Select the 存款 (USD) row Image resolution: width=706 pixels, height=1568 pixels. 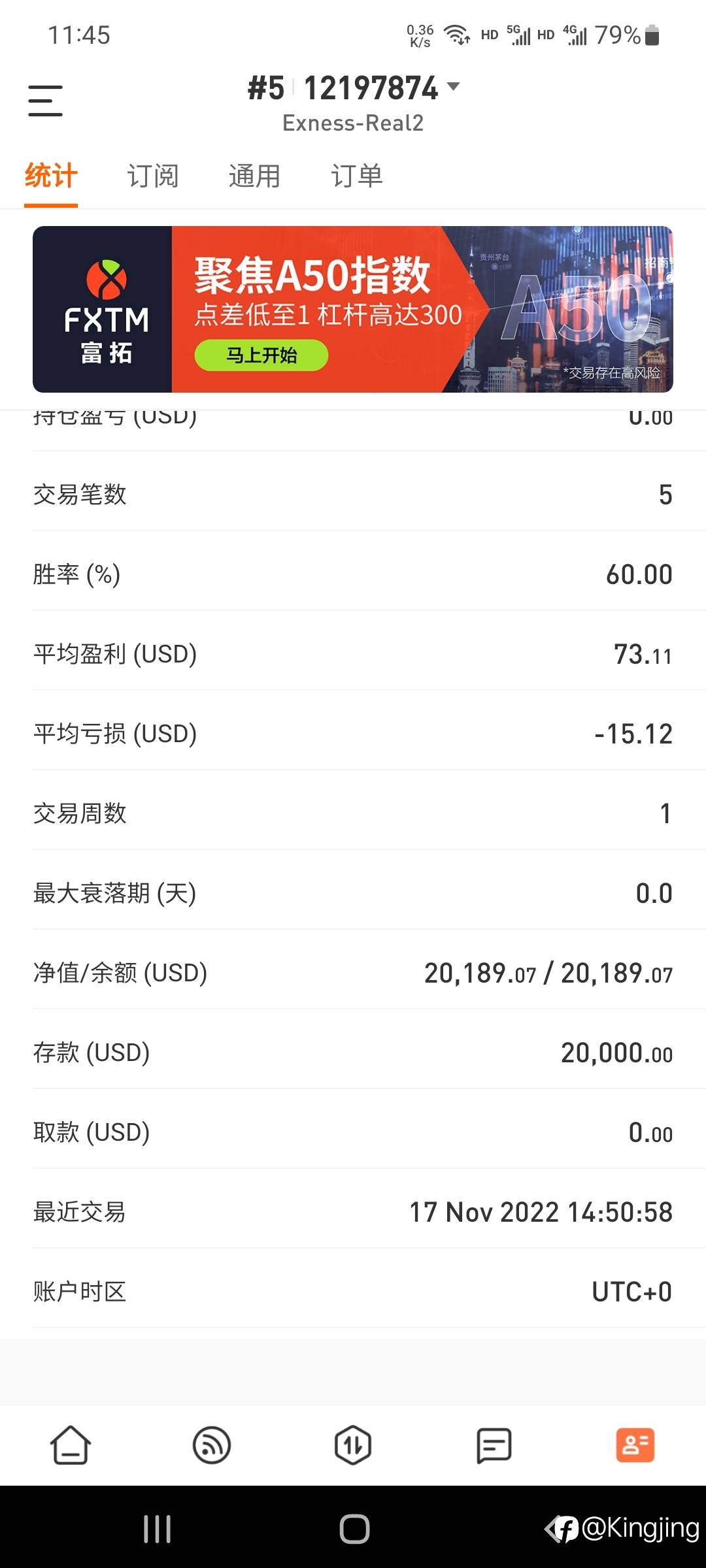pos(353,1053)
